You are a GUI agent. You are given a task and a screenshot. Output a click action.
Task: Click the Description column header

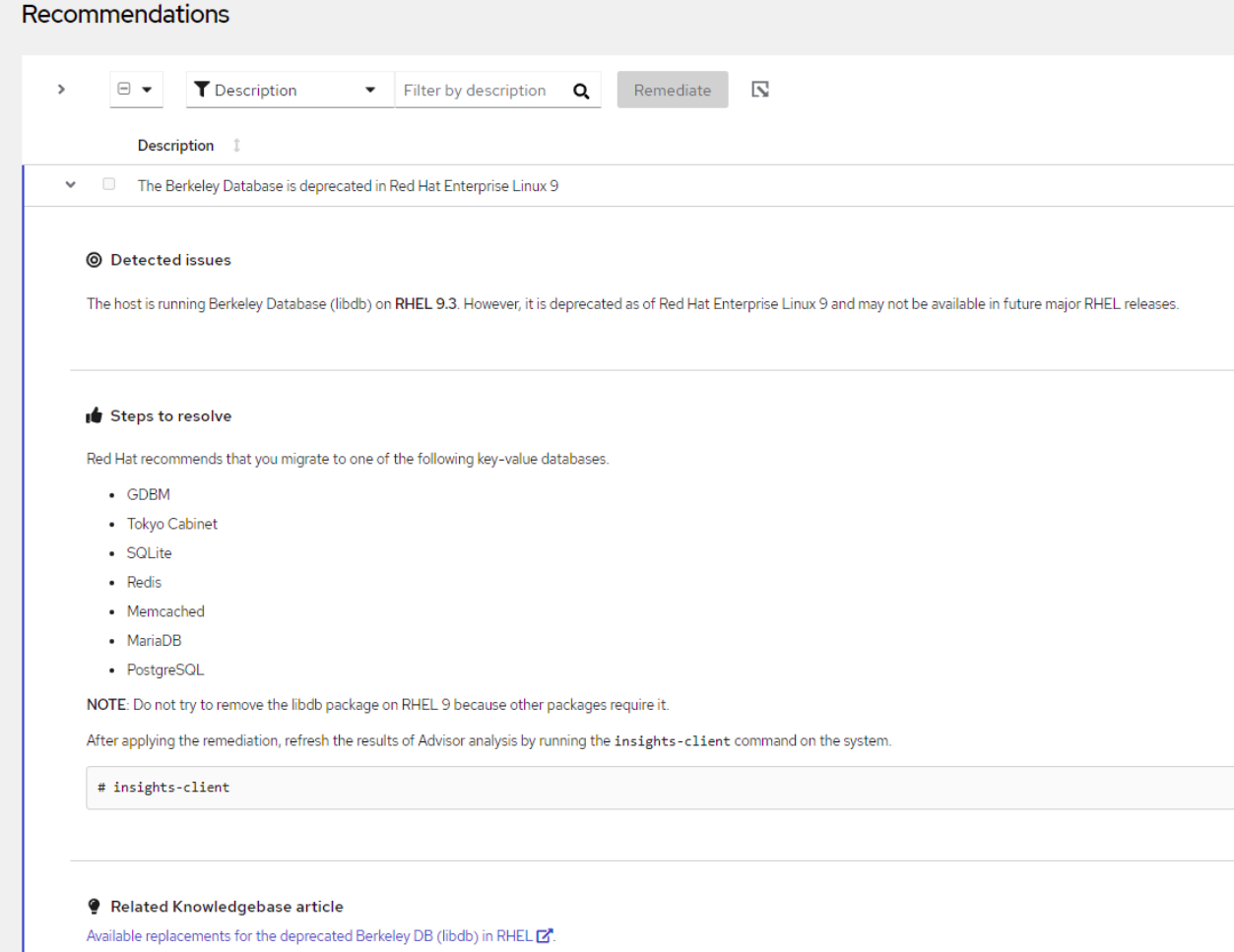[x=175, y=146]
